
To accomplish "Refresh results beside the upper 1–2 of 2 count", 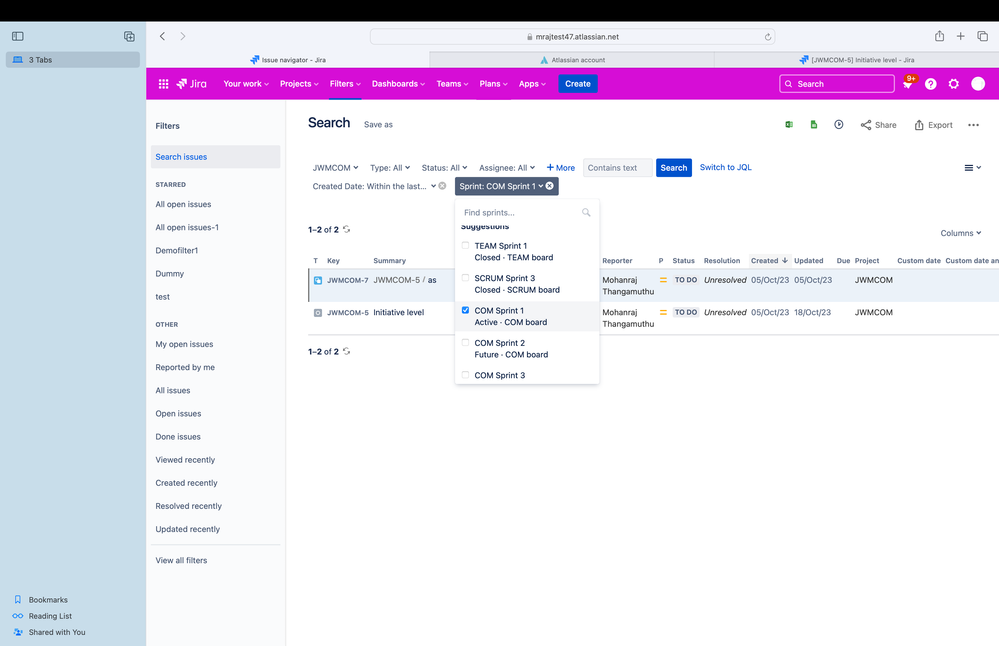I will pos(347,229).
